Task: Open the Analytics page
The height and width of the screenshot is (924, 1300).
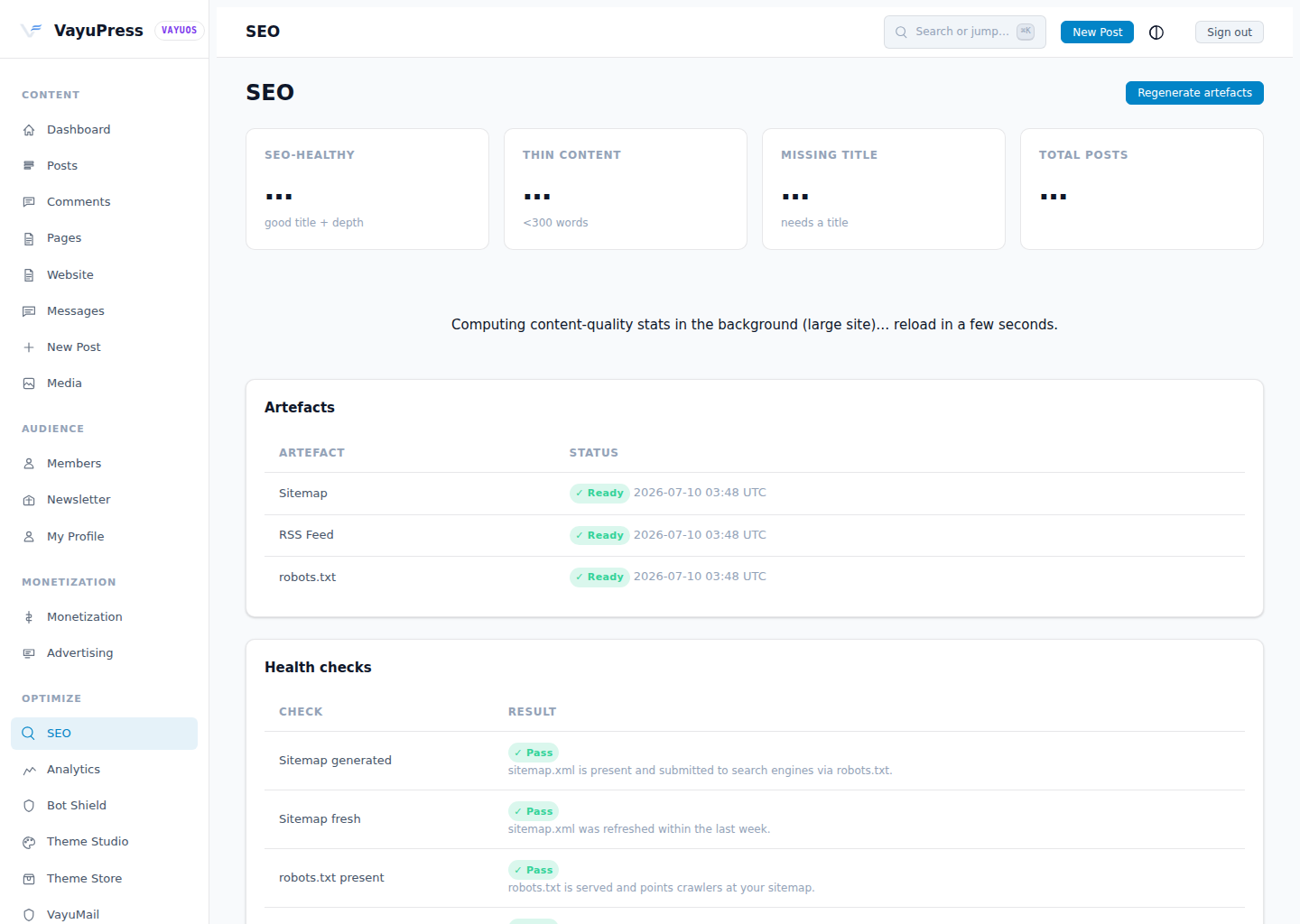Action: pos(104,770)
